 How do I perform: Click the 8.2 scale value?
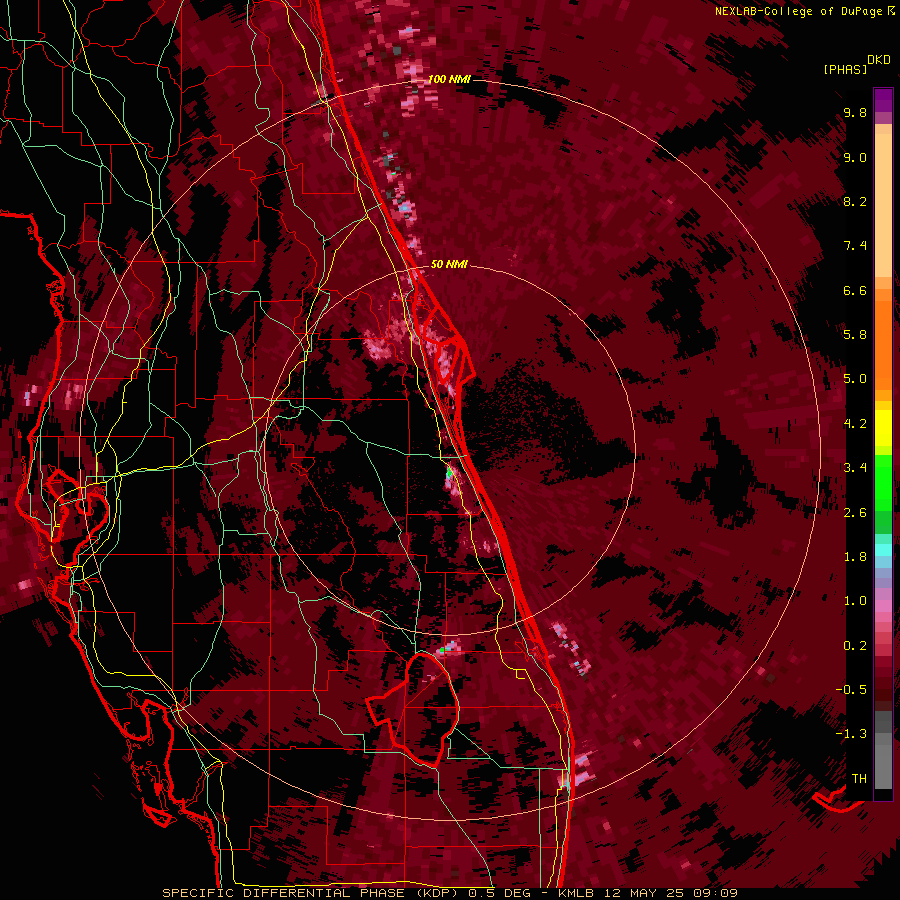pos(855,201)
